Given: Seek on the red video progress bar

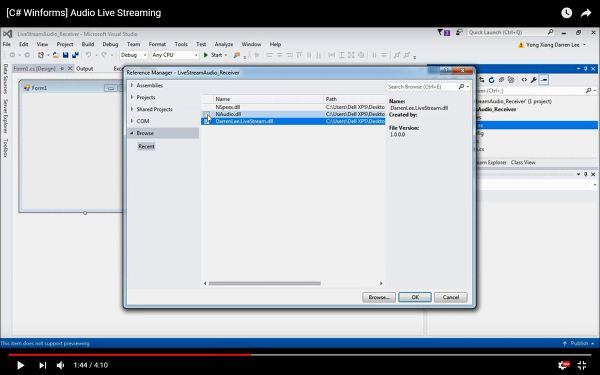Looking at the screenshot, I should coord(129,355).
